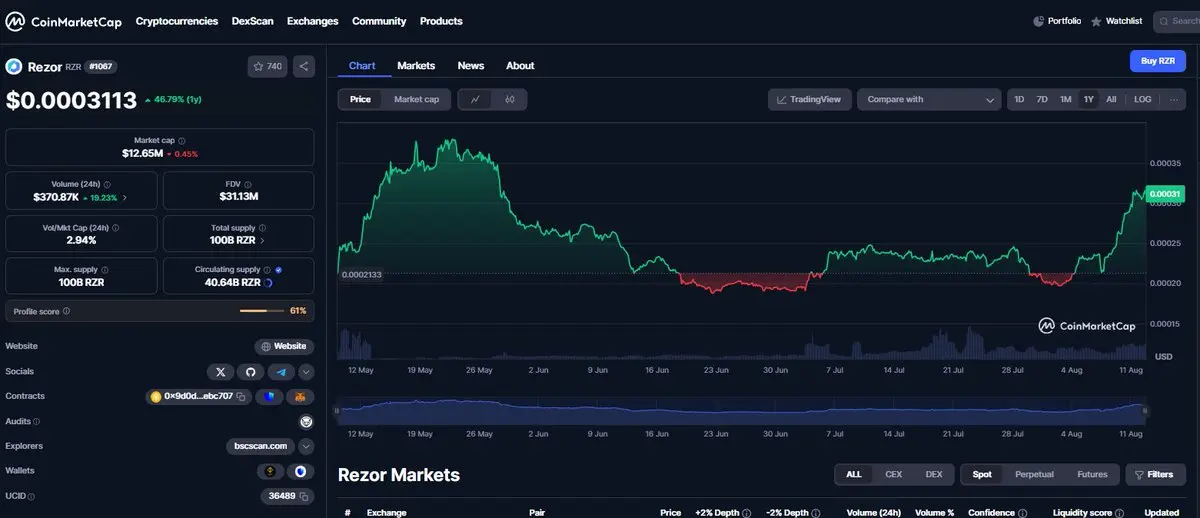Open the Exchanges menu
The width and height of the screenshot is (1200, 518).
click(x=312, y=21)
